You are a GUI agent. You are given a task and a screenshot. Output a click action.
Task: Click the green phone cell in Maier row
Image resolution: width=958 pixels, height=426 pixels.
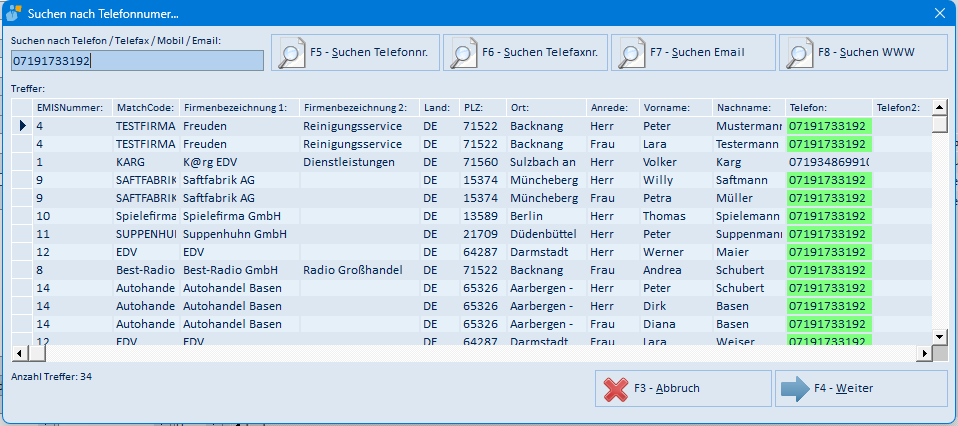829,252
